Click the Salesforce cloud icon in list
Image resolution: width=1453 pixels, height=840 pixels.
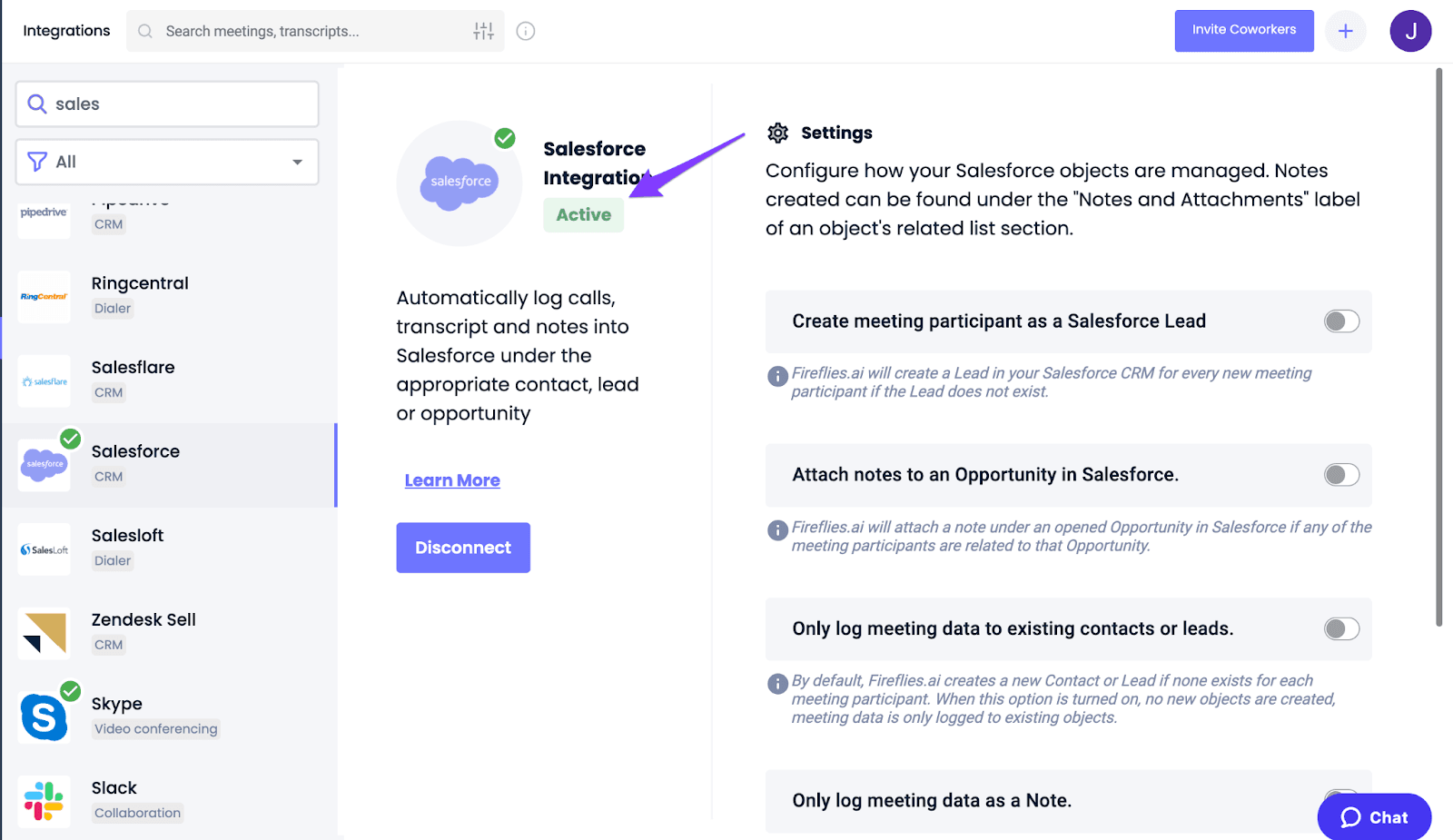(44, 464)
